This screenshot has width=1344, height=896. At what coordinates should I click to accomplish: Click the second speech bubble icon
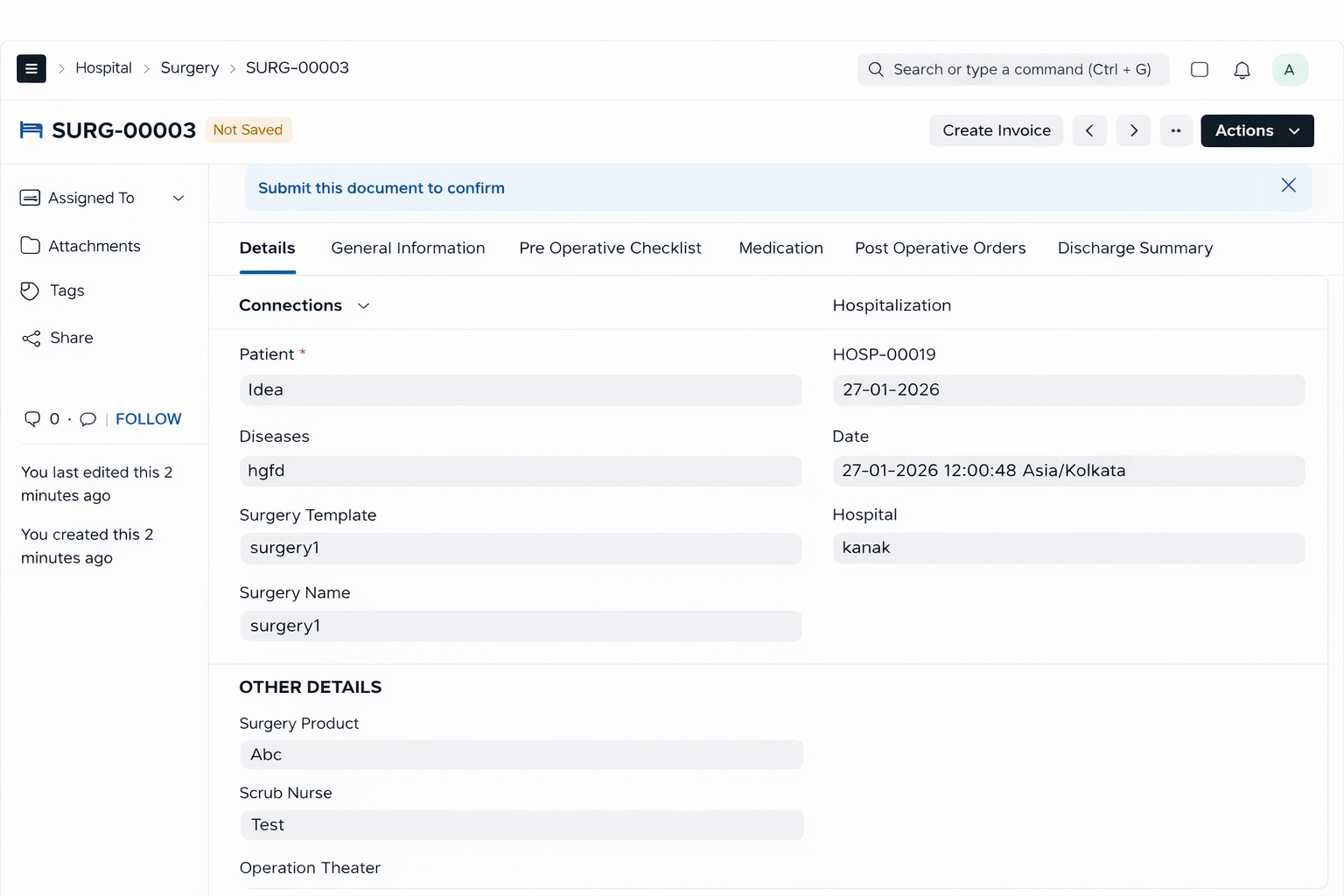tap(88, 420)
